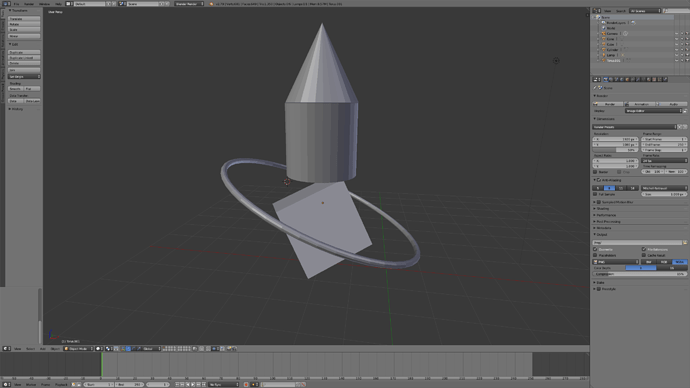
Task: Click the Duplicate button under Edit
Action: (x=24, y=52)
